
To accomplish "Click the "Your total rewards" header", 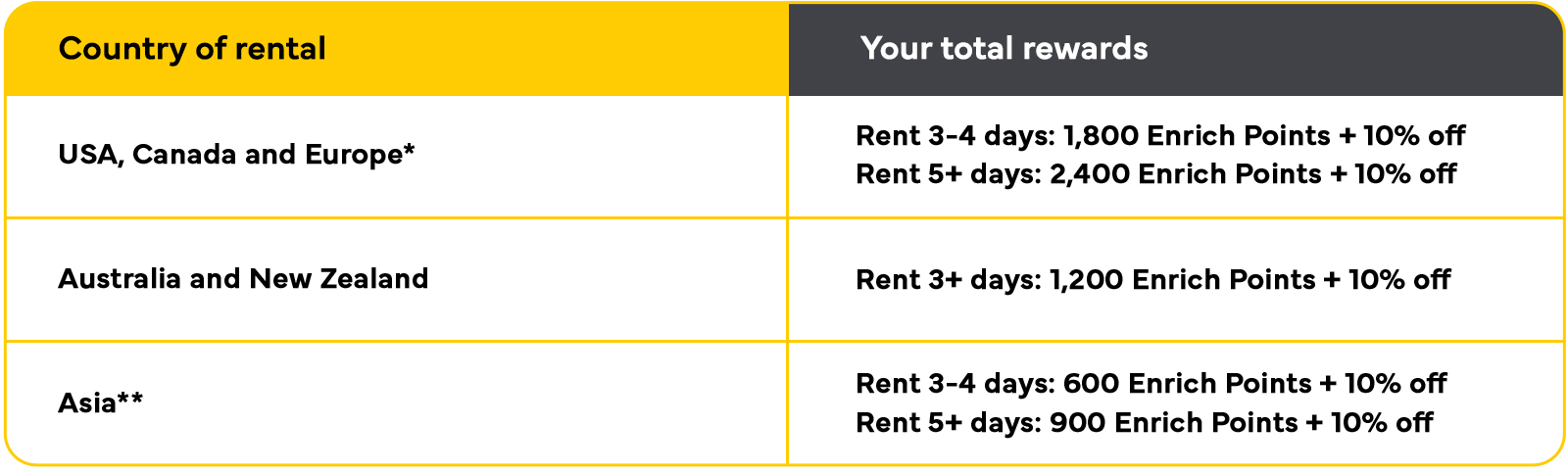I will (x=1004, y=48).
